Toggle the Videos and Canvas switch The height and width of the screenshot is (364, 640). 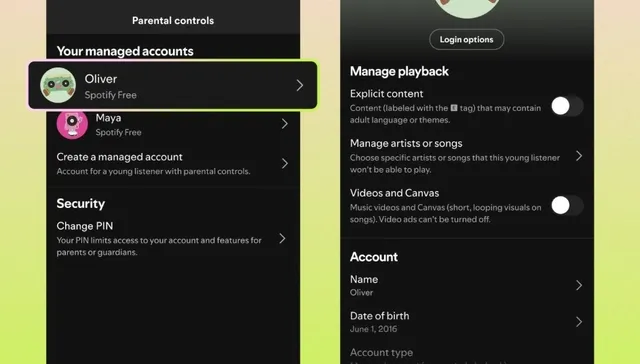[x=567, y=205]
